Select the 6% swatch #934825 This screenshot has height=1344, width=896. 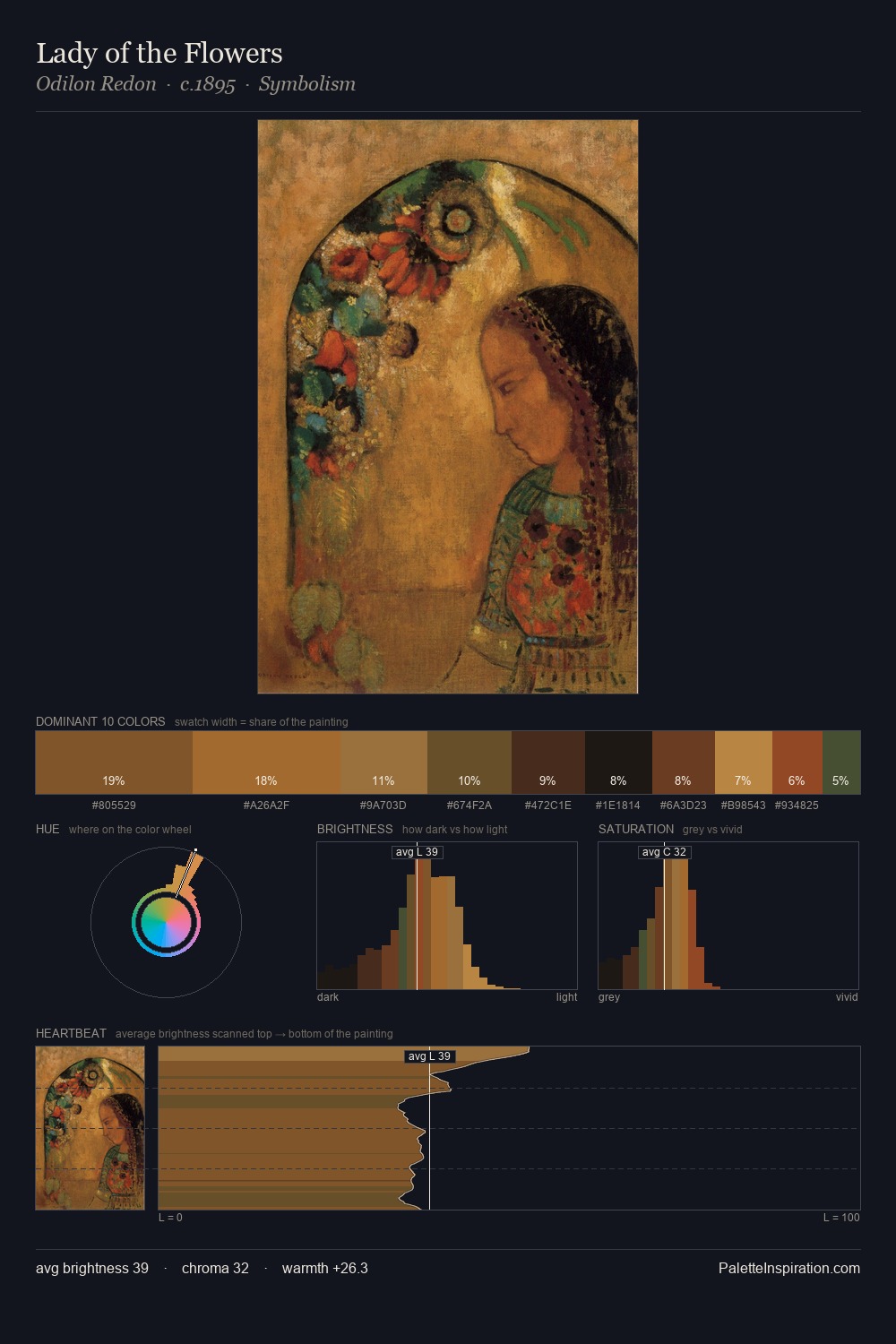[797, 762]
